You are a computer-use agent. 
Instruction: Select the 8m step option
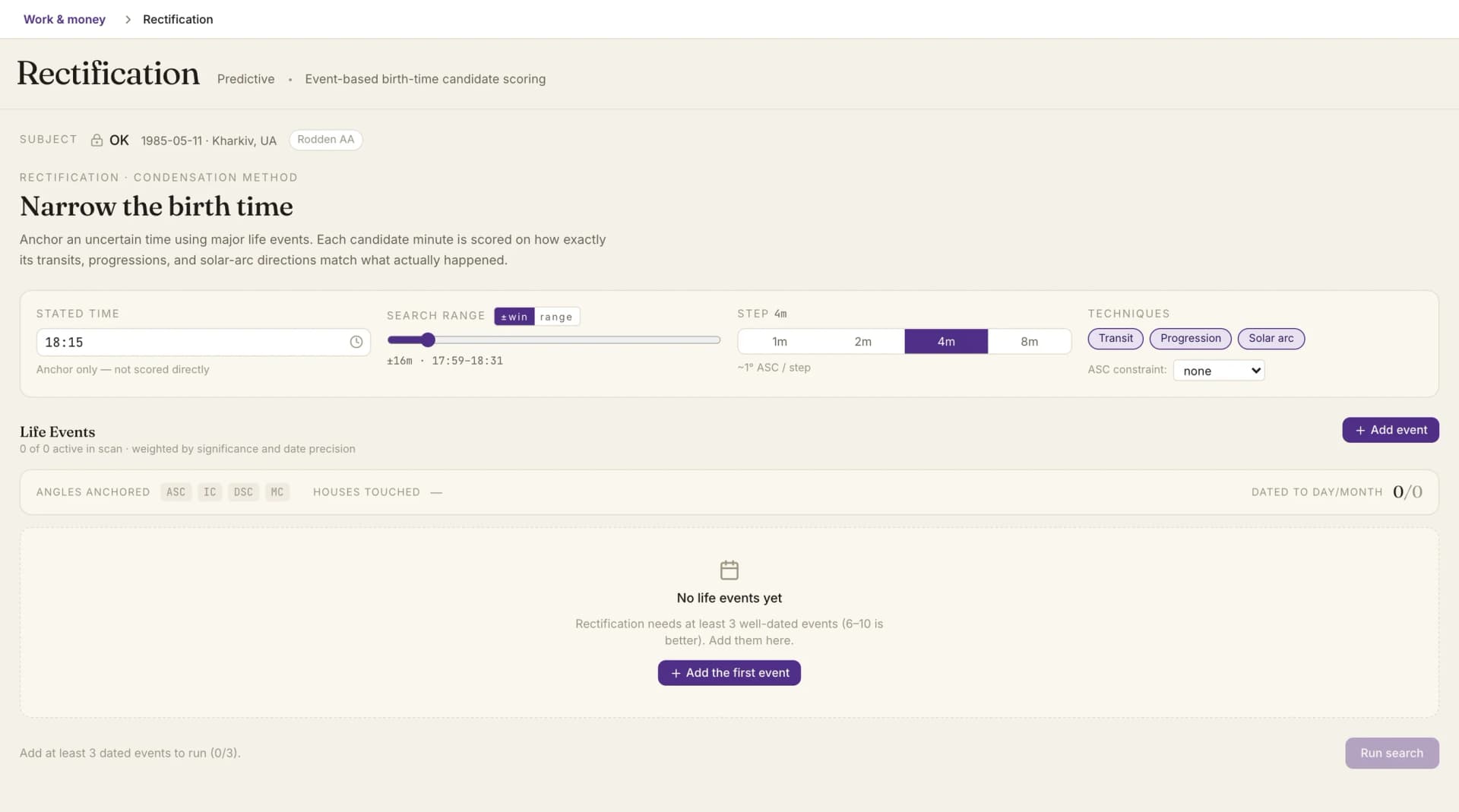[x=1029, y=342]
